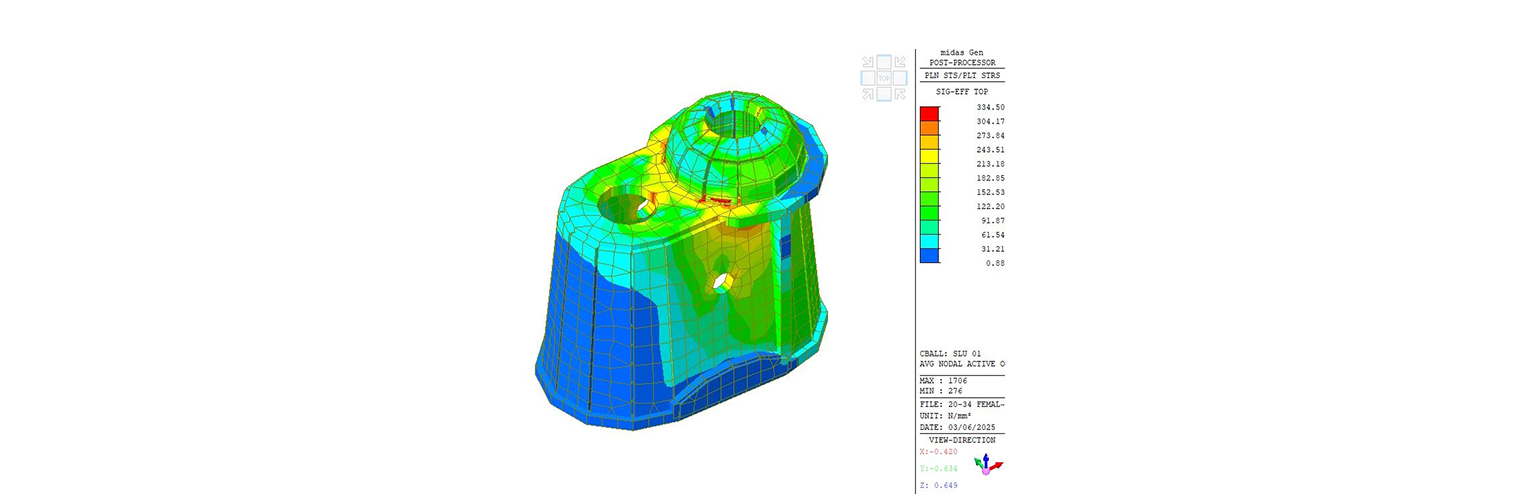Click the TOP face of the view cube
1521x494 pixels.
884,78
